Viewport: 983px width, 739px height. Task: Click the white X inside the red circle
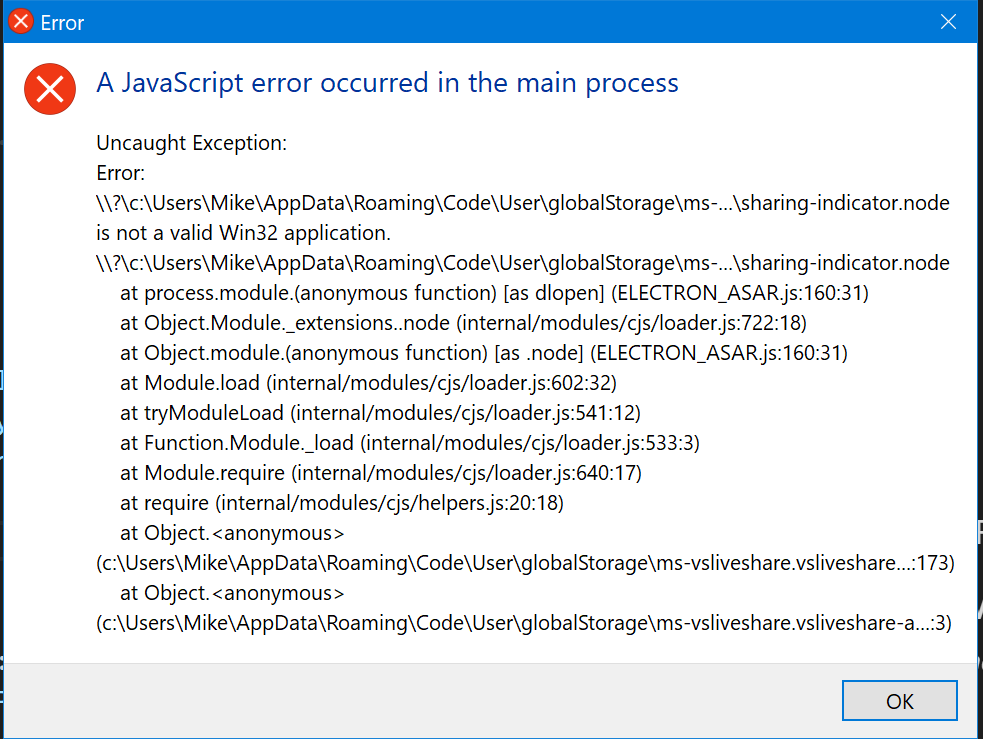click(x=50, y=89)
